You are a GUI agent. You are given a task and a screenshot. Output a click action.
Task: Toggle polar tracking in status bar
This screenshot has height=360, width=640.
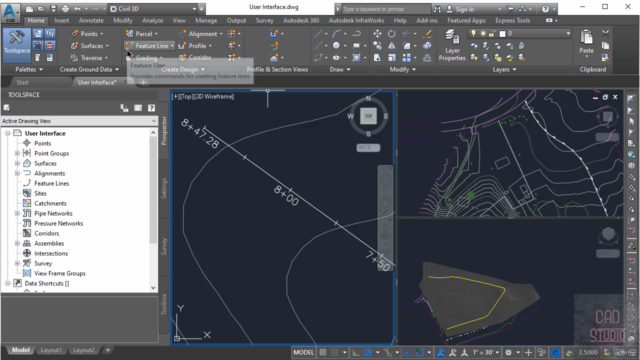(x=368, y=352)
